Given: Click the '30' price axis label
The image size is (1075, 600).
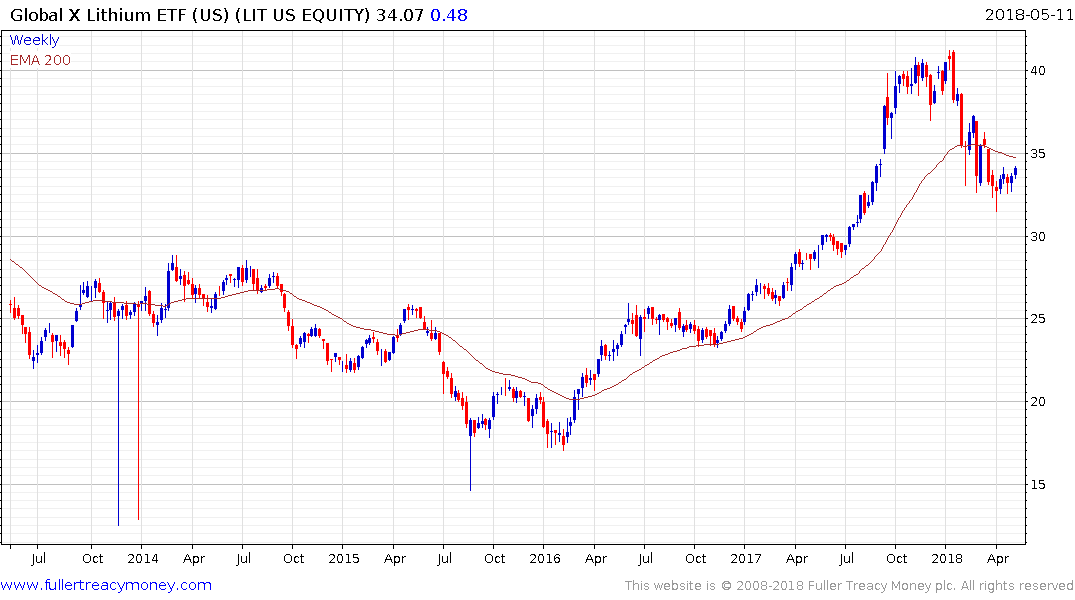Looking at the screenshot, I should pyautogui.click(x=1037, y=237).
